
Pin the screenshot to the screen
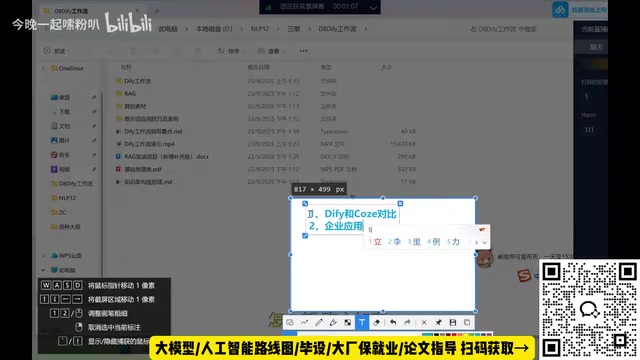[x=438, y=322]
